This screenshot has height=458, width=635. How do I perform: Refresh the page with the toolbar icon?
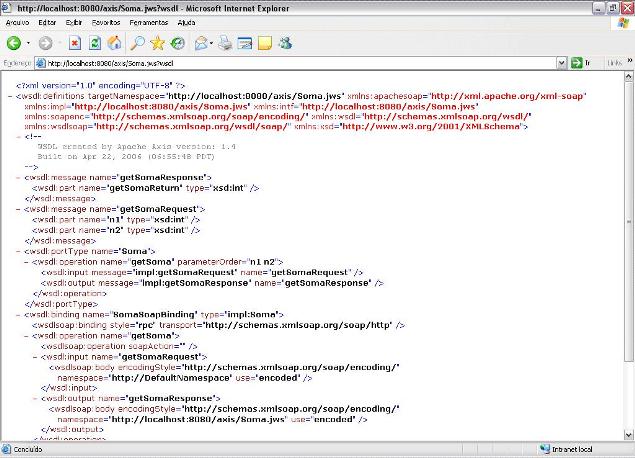coord(95,44)
